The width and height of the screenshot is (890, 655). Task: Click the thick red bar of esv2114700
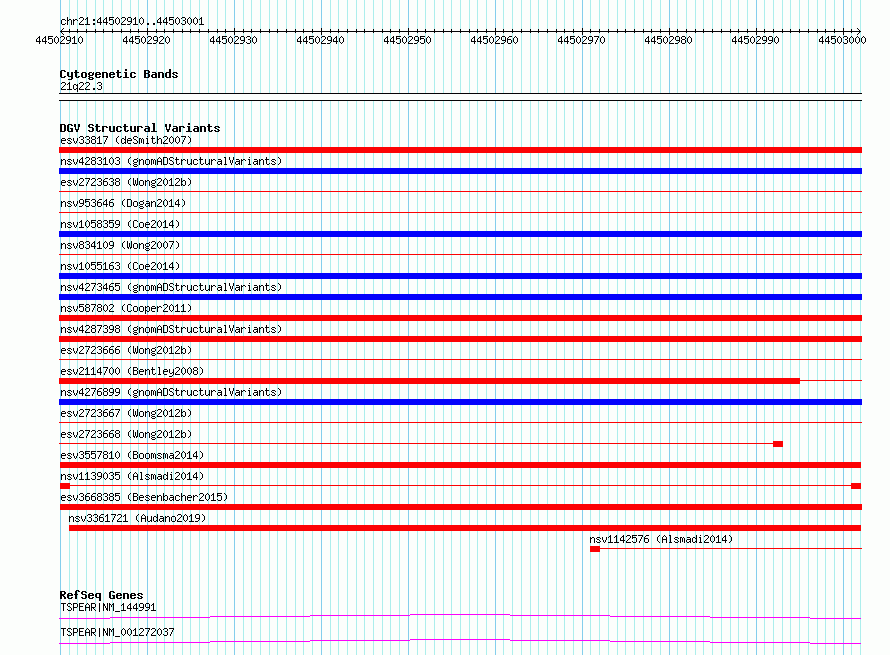(x=430, y=381)
